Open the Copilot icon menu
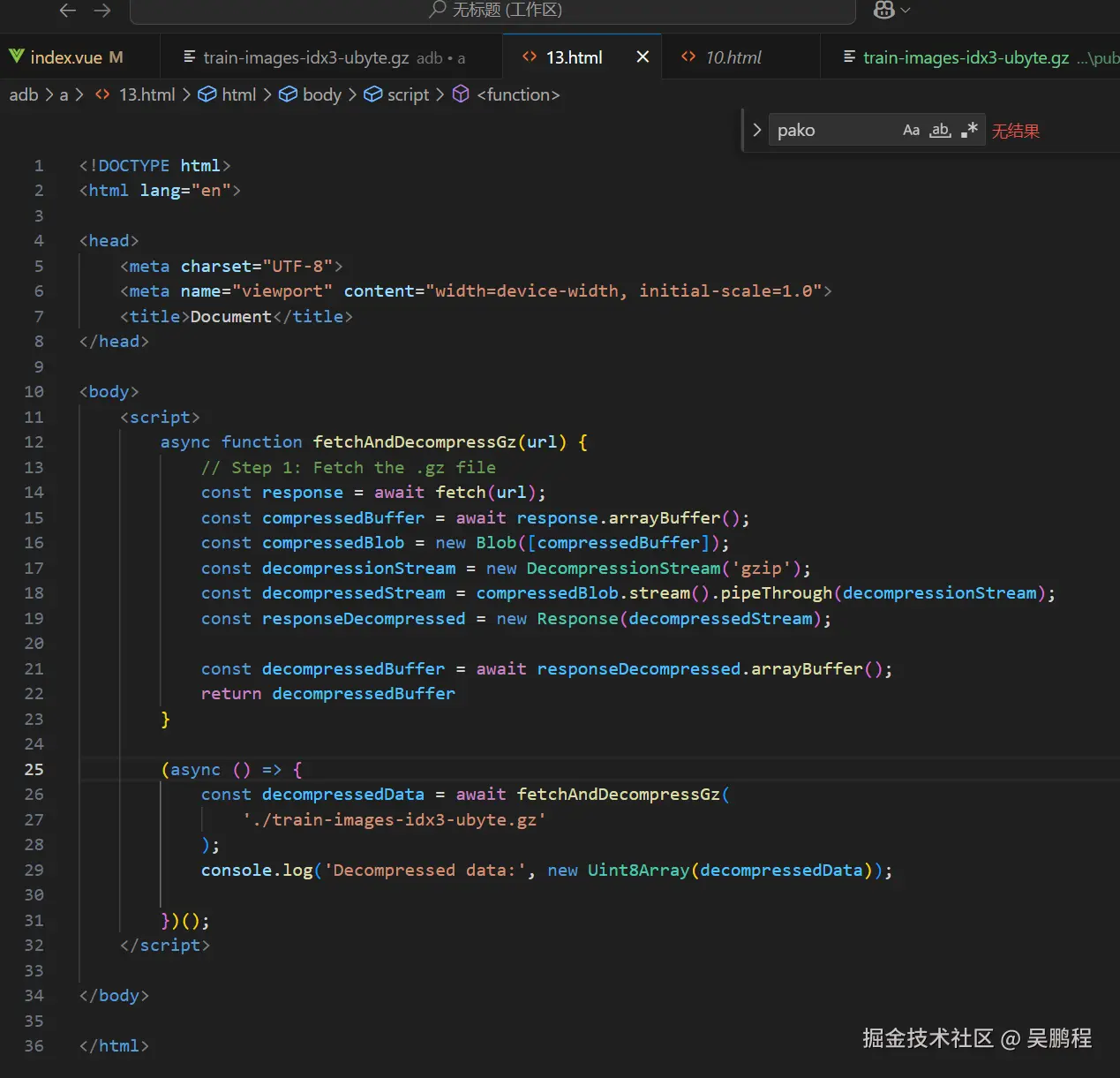 click(x=883, y=10)
